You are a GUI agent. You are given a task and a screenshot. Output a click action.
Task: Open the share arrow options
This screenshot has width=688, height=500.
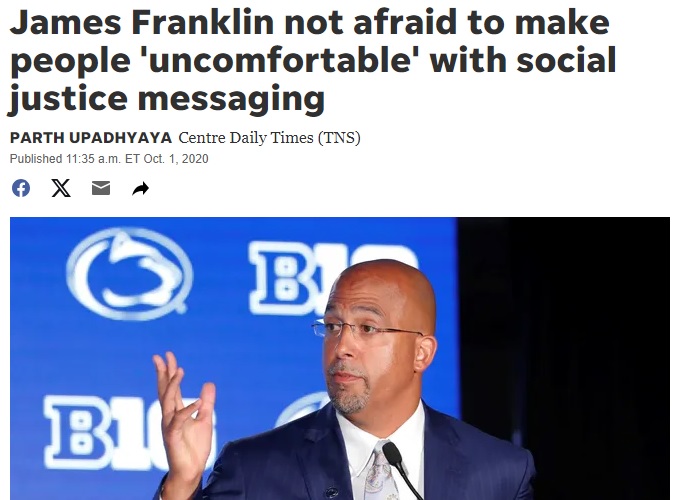pos(140,189)
